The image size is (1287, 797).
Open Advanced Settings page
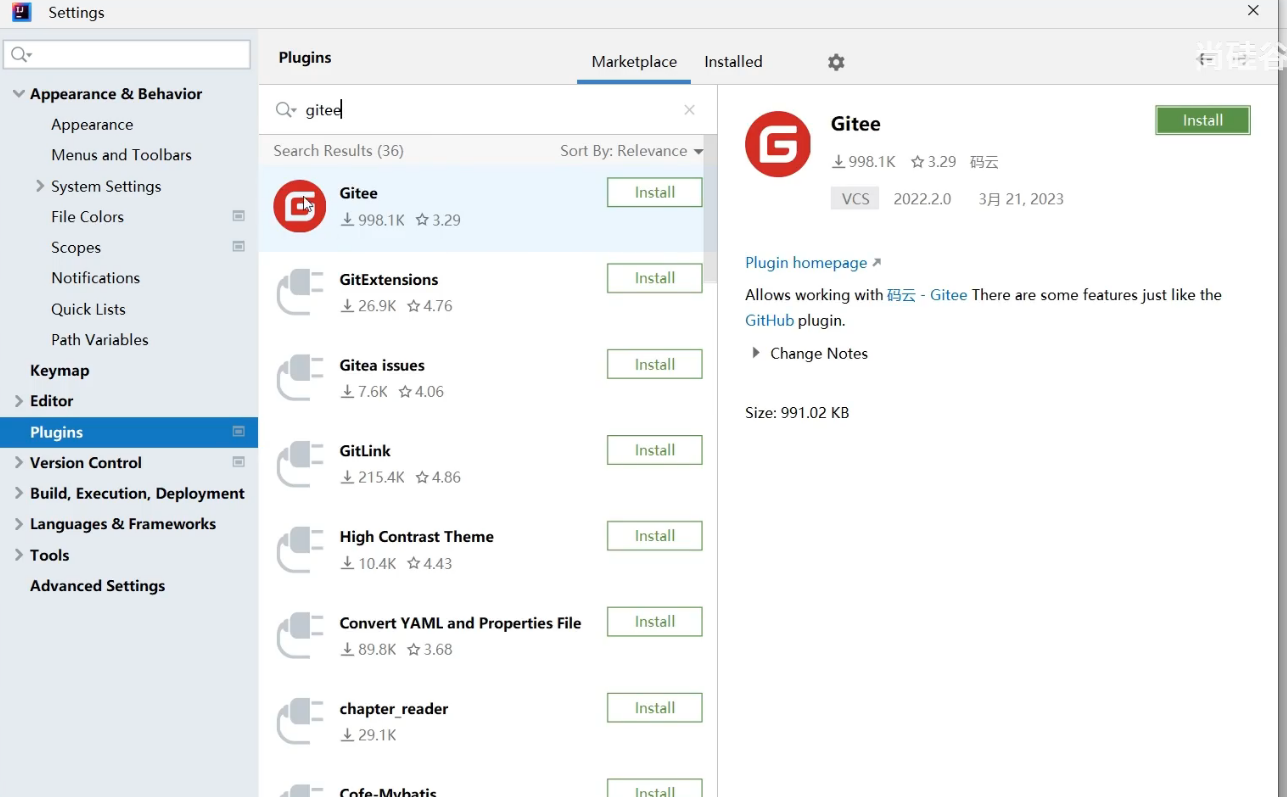tap(97, 586)
